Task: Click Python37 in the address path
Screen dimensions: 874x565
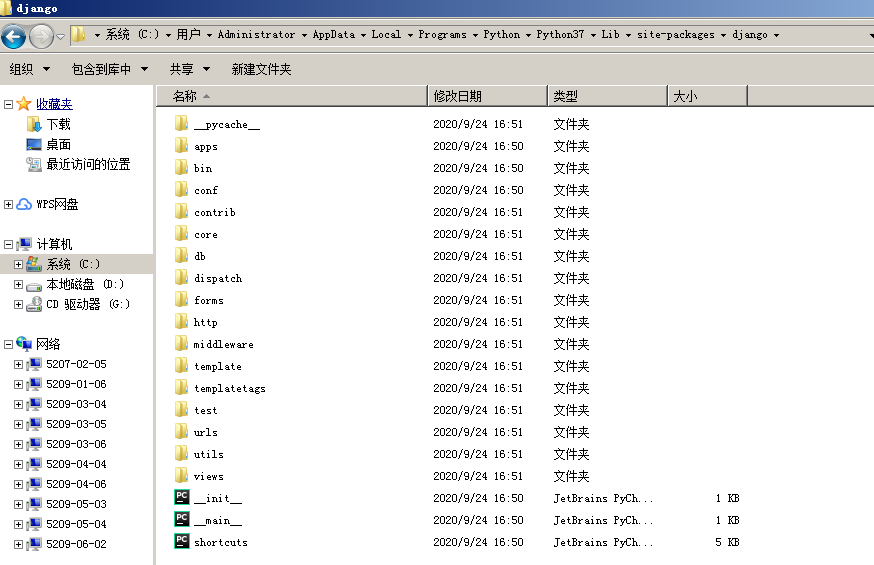Action: click(x=560, y=35)
